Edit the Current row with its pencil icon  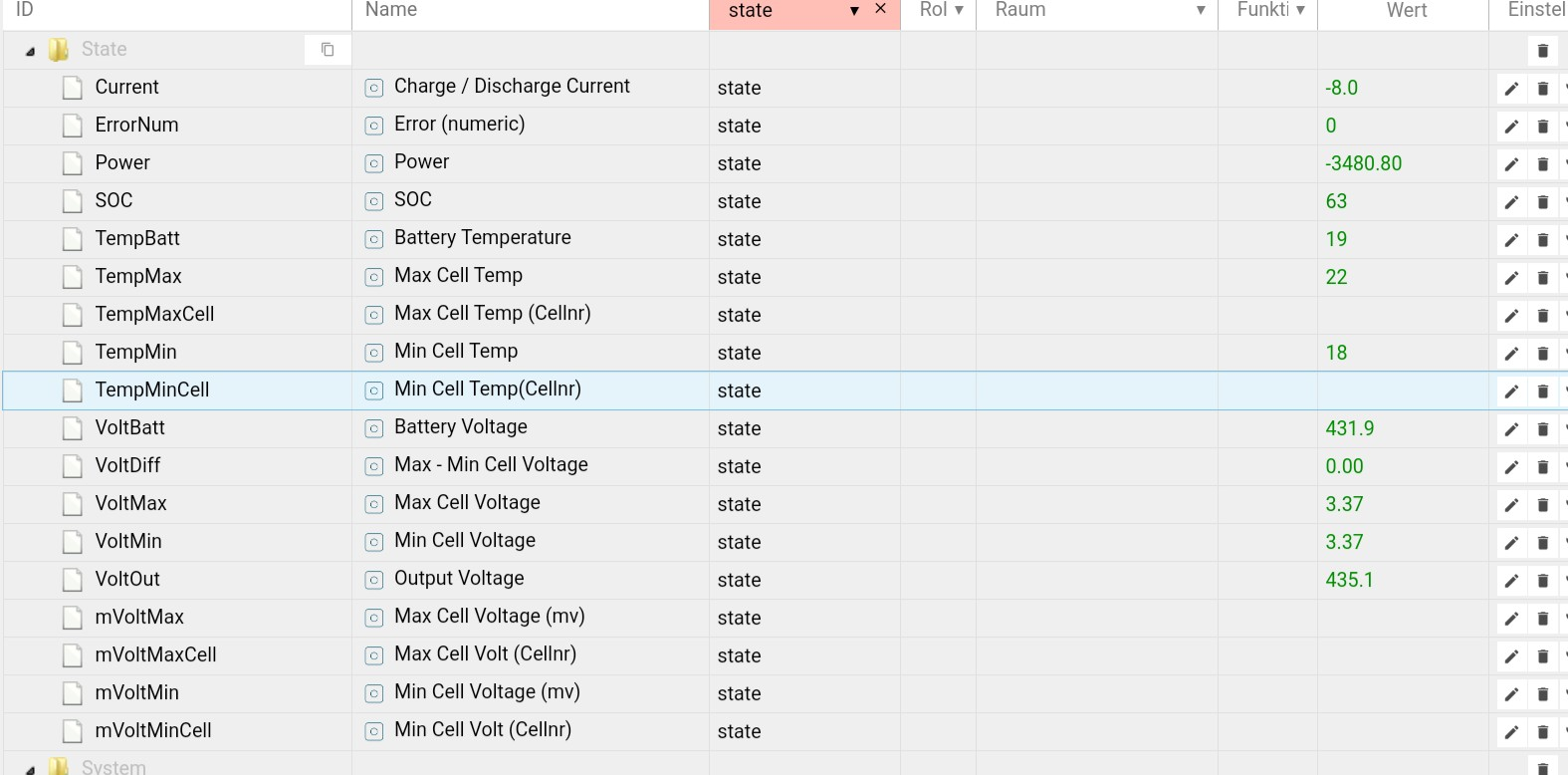click(1511, 89)
